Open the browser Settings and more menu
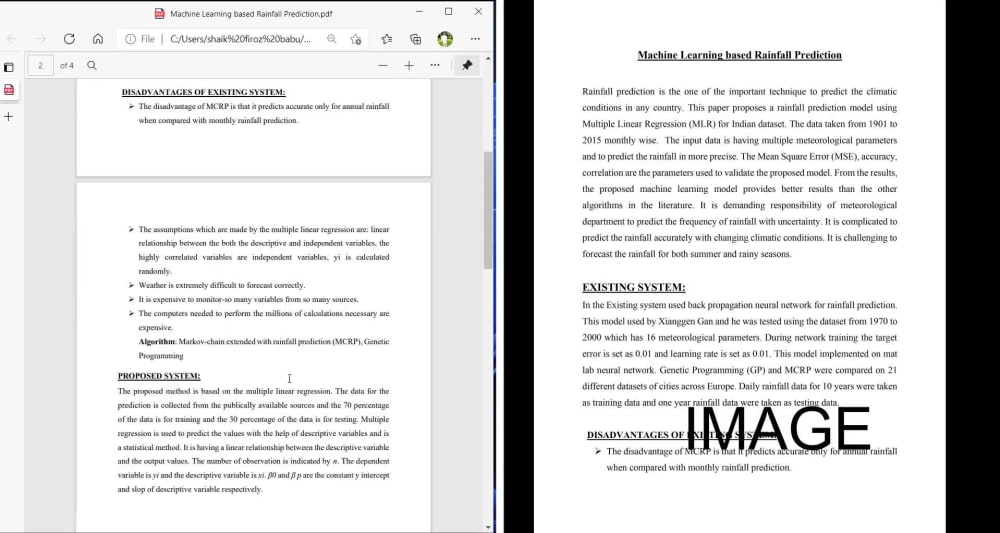The image size is (1000, 533). pos(475,39)
